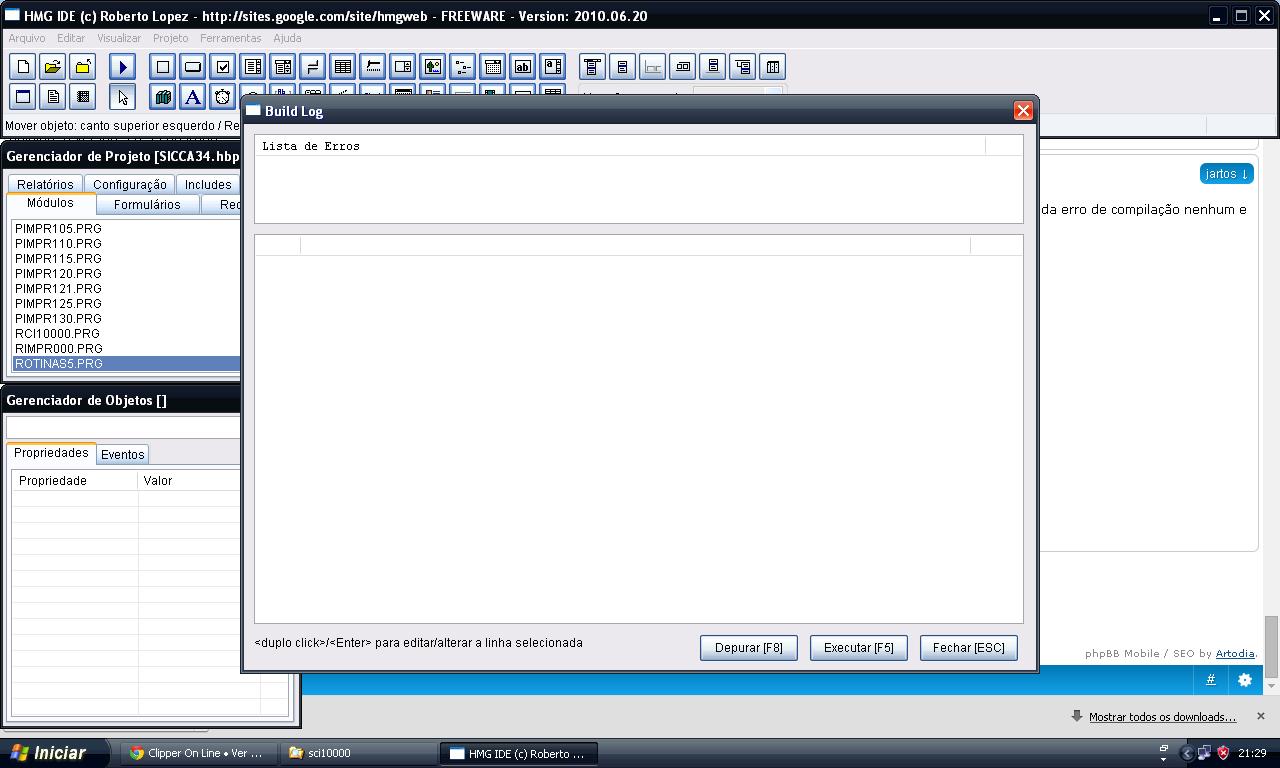Open the Visualizar menu
The width and height of the screenshot is (1280, 768).
(119, 38)
